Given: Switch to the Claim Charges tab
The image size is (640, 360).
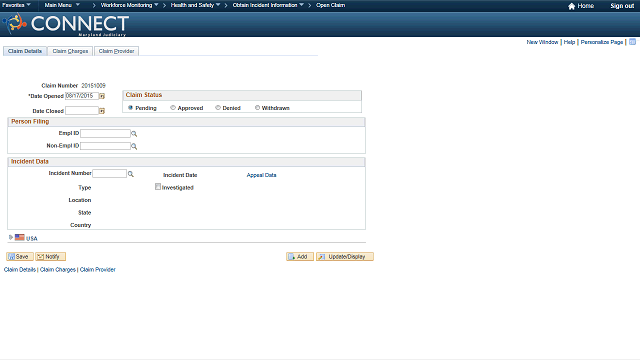Looking at the screenshot, I should pyautogui.click(x=70, y=51).
